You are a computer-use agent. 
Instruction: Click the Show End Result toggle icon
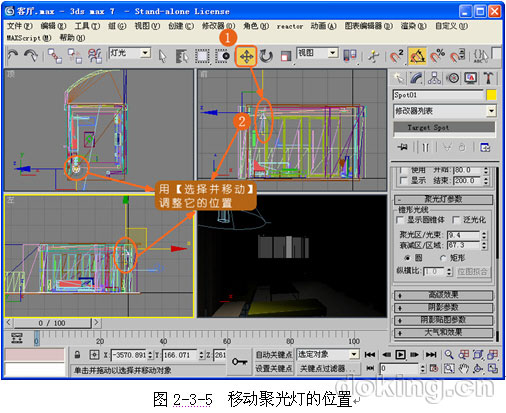(x=425, y=147)
